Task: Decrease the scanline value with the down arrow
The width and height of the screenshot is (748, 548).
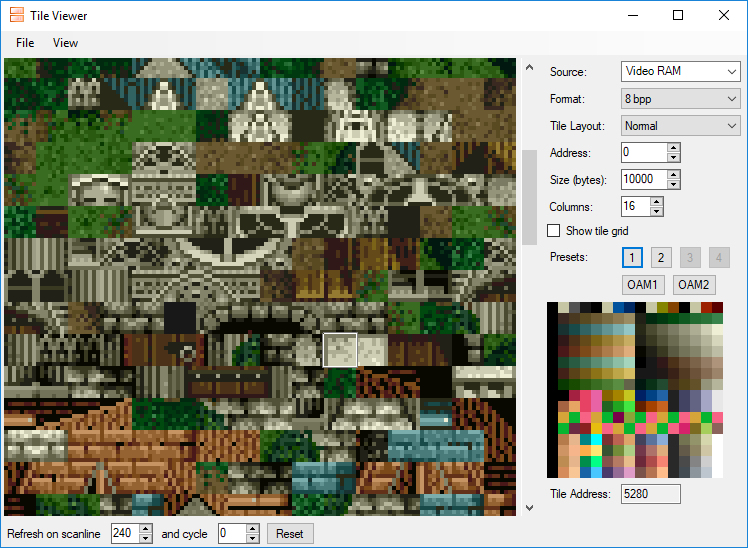Action: click(x=146, y=538)
